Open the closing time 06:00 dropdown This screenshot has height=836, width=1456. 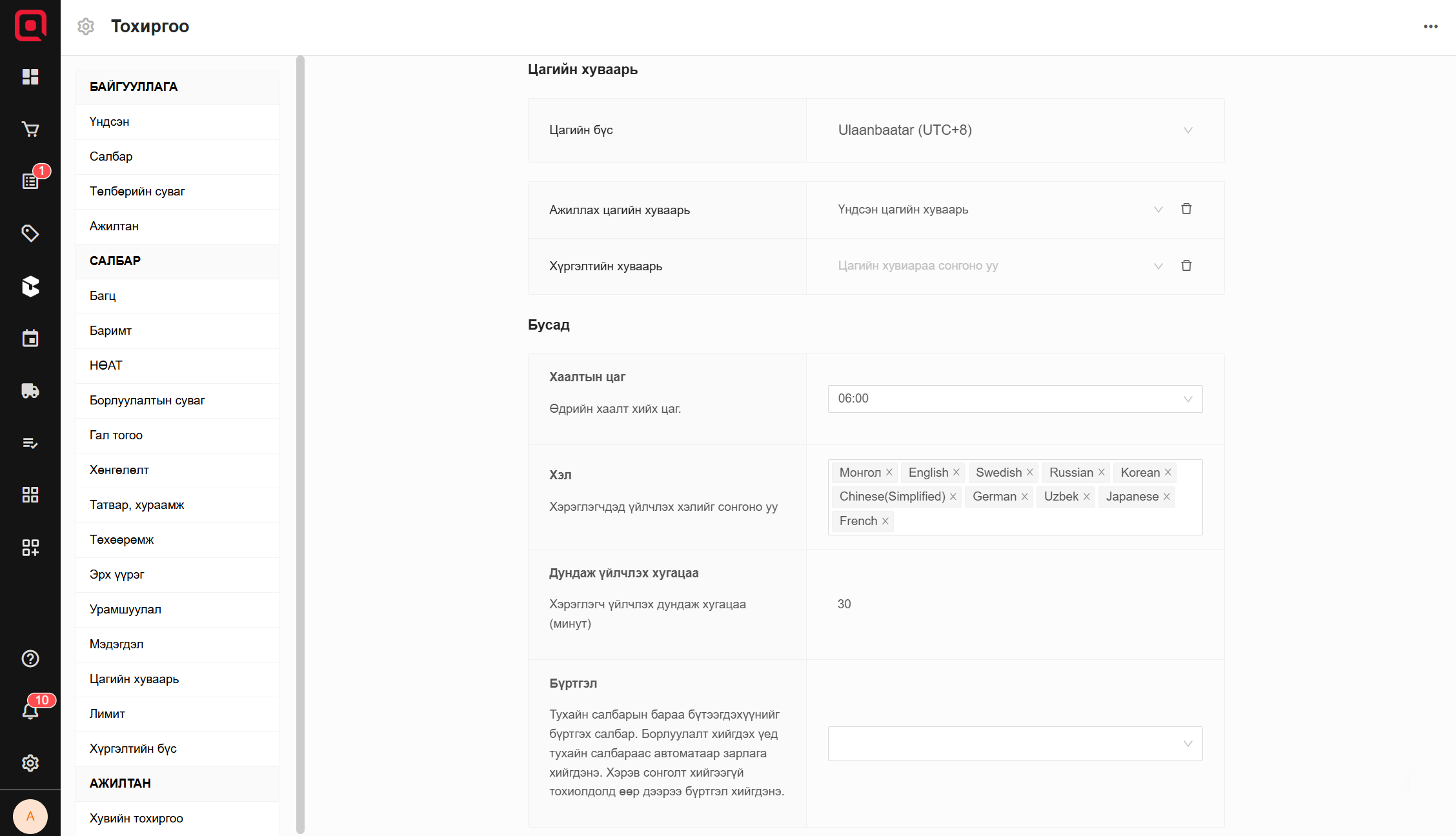point(1015,399)
